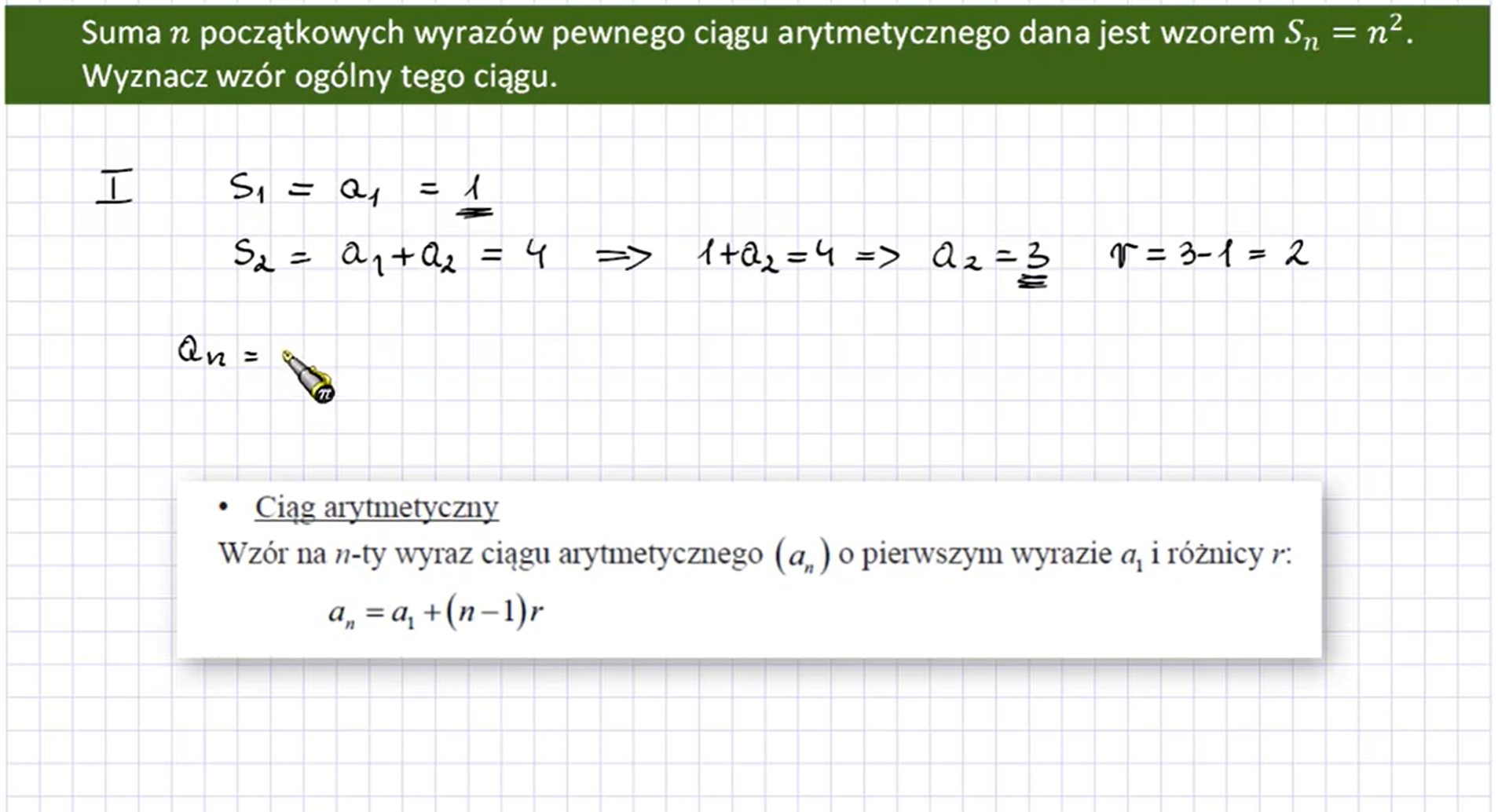This screenshot has height=812, width=1498.
Task: Click the Roman numeral I marker
Action: click(x=115, y=188)
